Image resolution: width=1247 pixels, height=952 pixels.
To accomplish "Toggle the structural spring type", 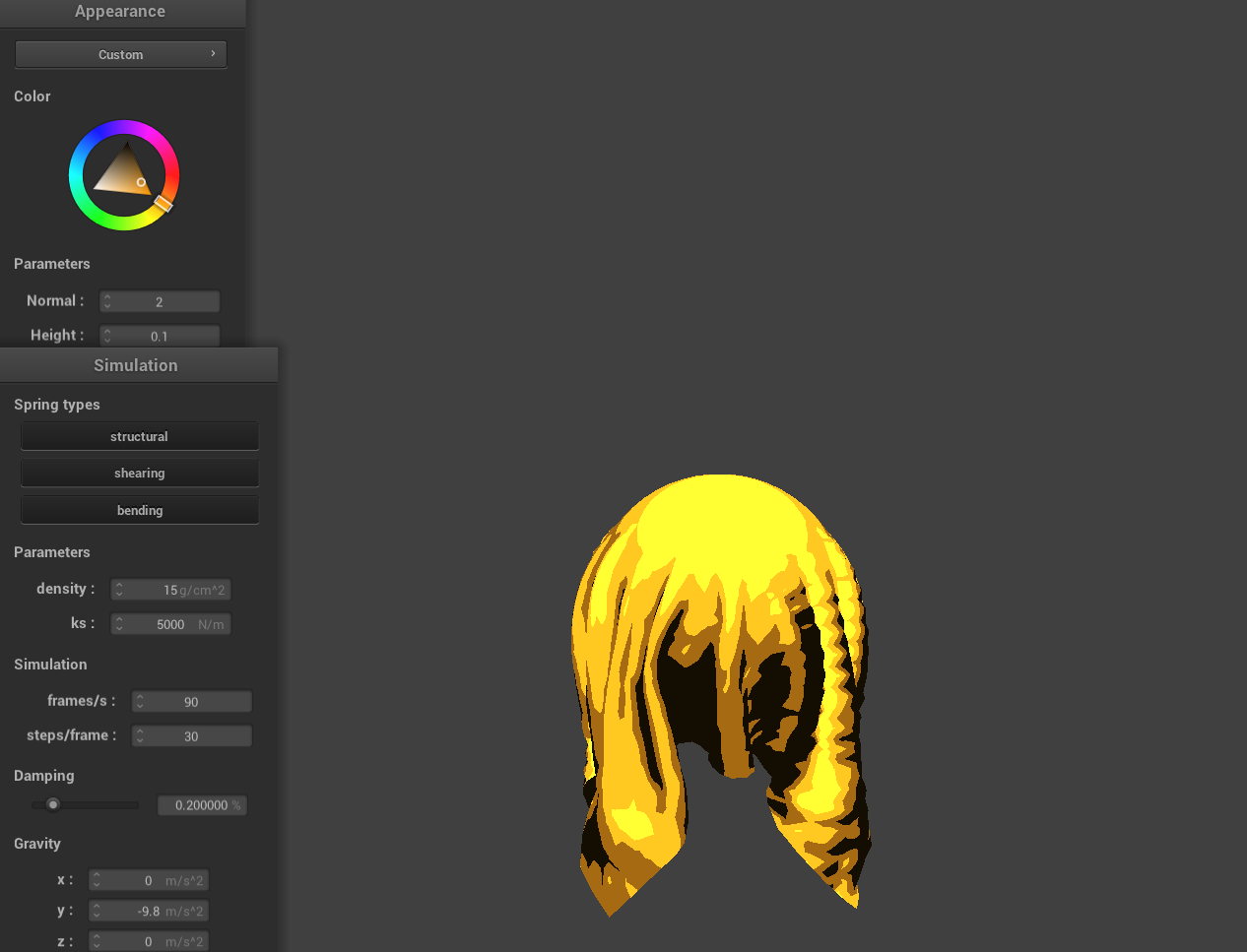I will pyautogui.click(x=139, y=436).
